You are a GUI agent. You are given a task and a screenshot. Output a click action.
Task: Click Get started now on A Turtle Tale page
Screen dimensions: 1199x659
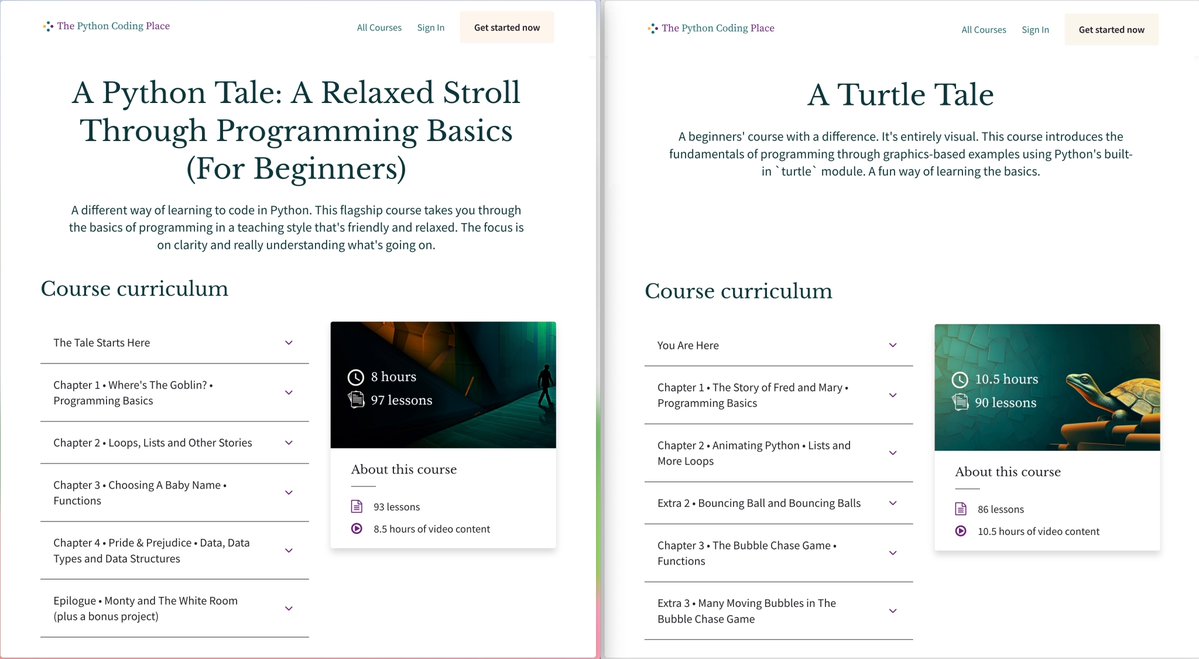tap(1111, 29)
